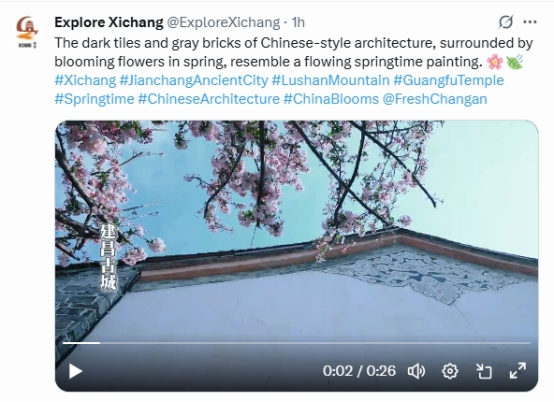Viewport: 554px width, 402px height.
Task: Click the Explore Xichang display name
Action: pos(109,22)
